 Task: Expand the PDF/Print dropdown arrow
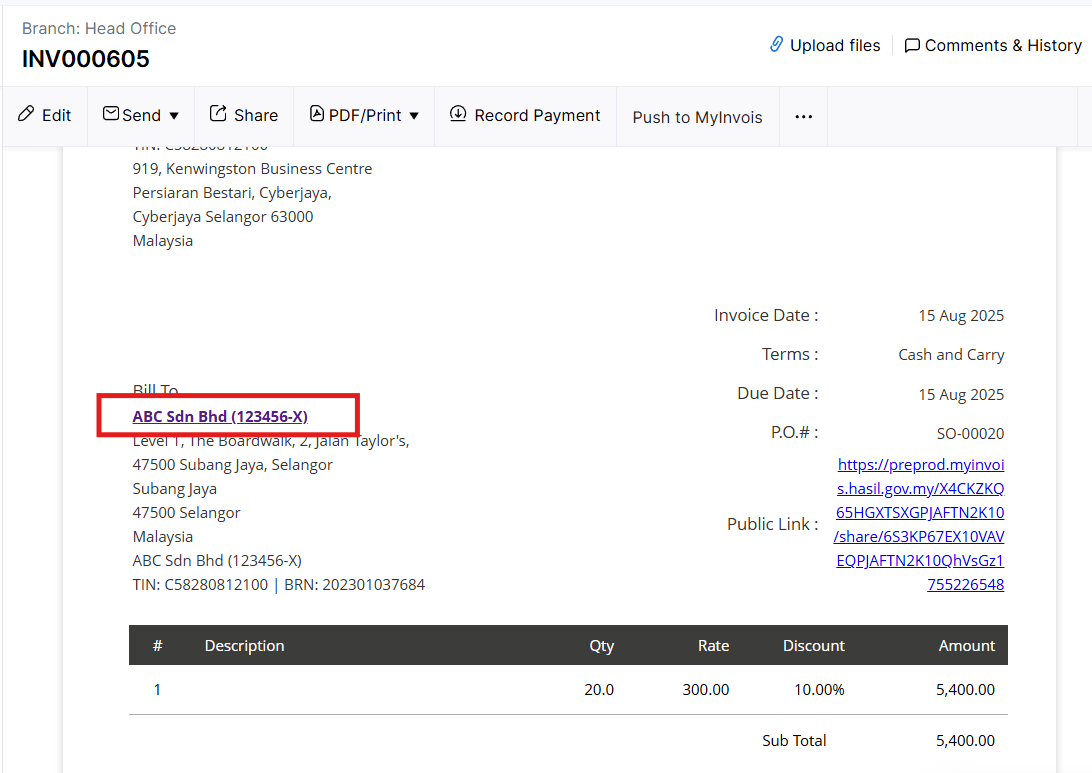(x=414, y=116)
